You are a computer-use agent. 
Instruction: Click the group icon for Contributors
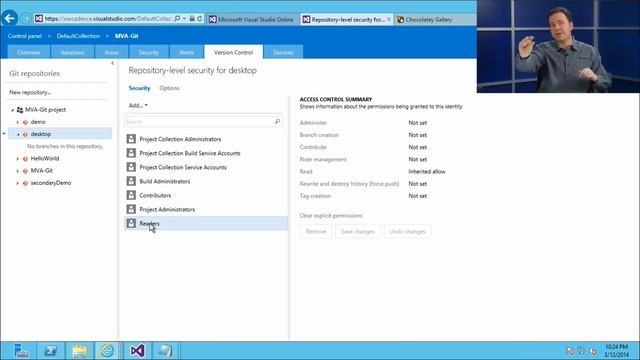[x=131, y=195]
